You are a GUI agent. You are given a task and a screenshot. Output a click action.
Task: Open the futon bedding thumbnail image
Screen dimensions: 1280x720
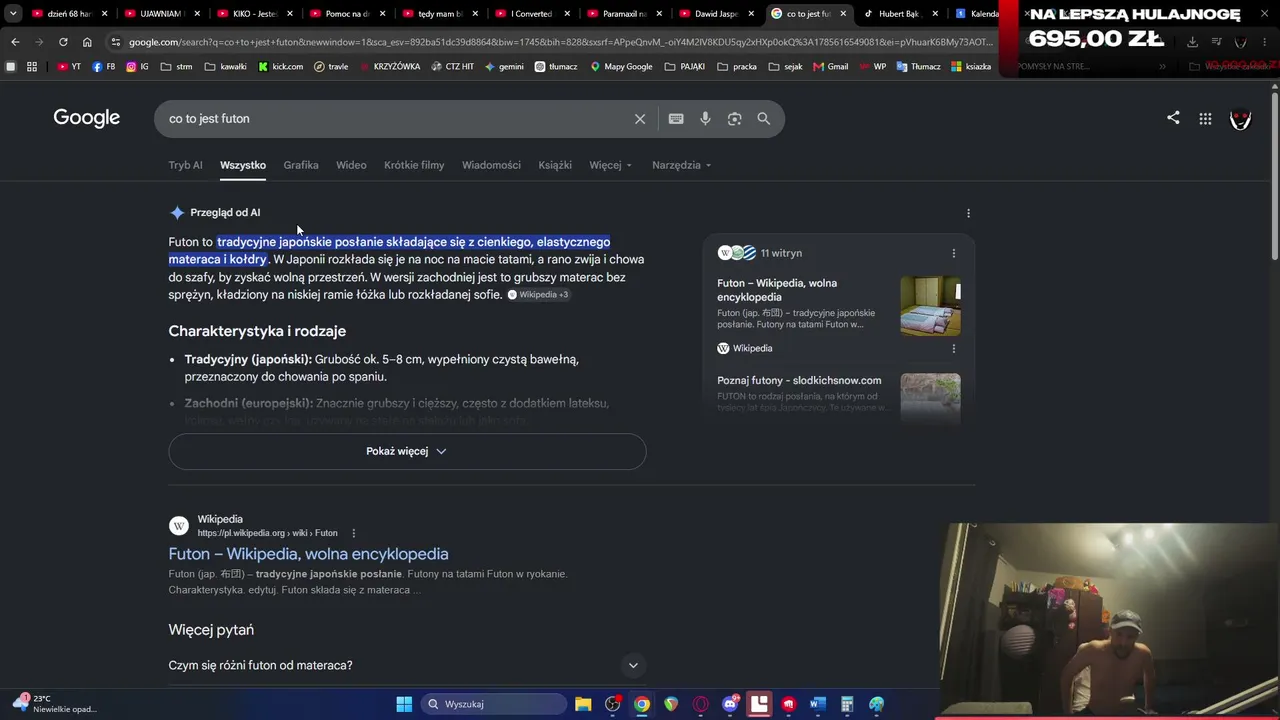point(930,306)
